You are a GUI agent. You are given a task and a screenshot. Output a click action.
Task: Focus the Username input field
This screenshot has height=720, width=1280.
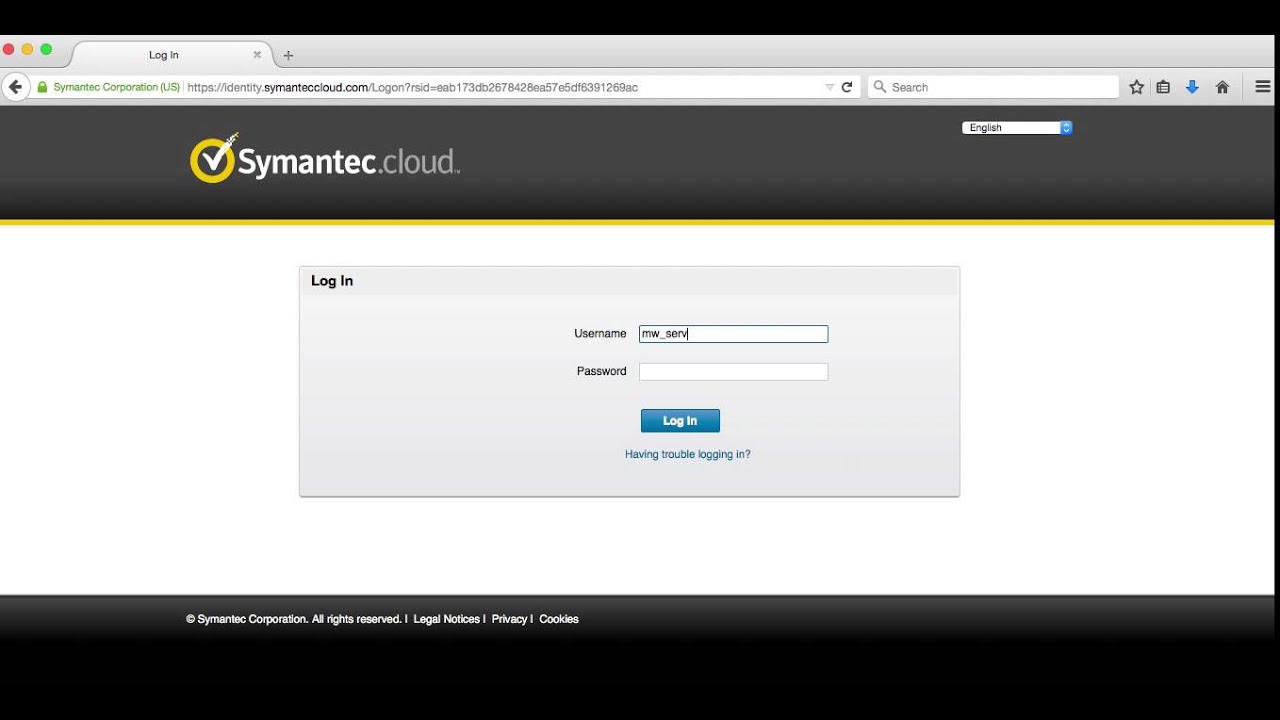click(x=734, y=334)
